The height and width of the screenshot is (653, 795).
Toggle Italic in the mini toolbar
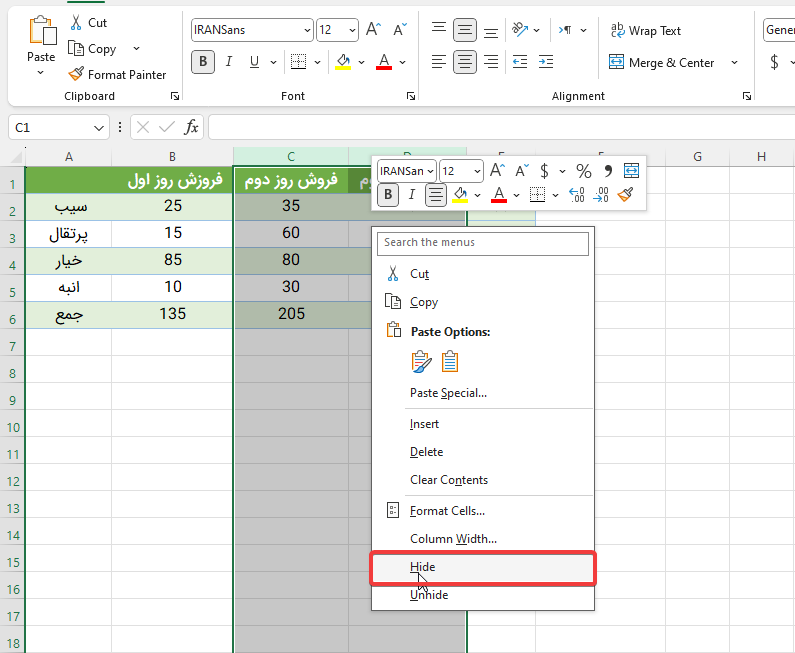point(411,195)
